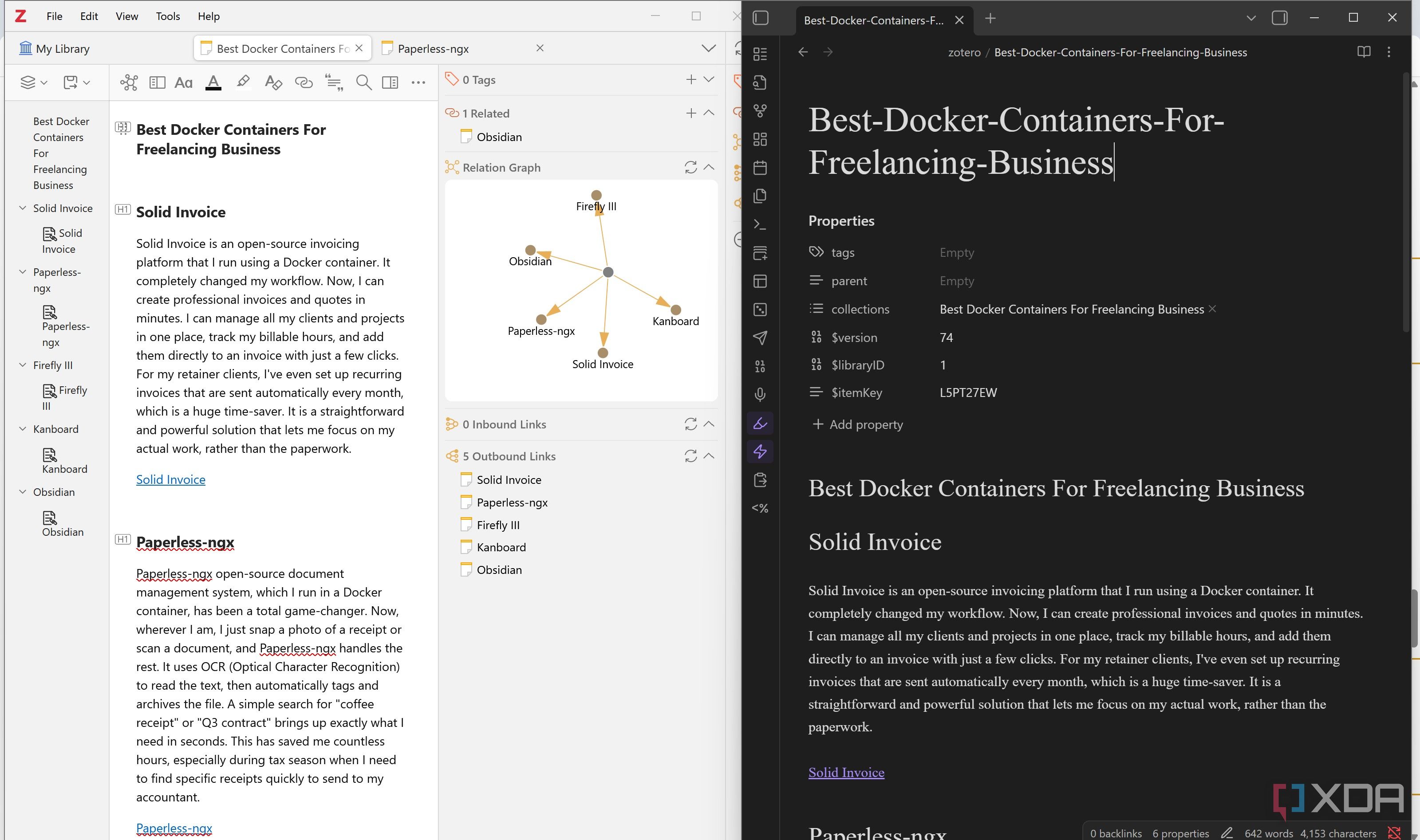1420x840 pixels.
Task: Open Obsidian graph view from the ribbon
Action: point(760,111)
